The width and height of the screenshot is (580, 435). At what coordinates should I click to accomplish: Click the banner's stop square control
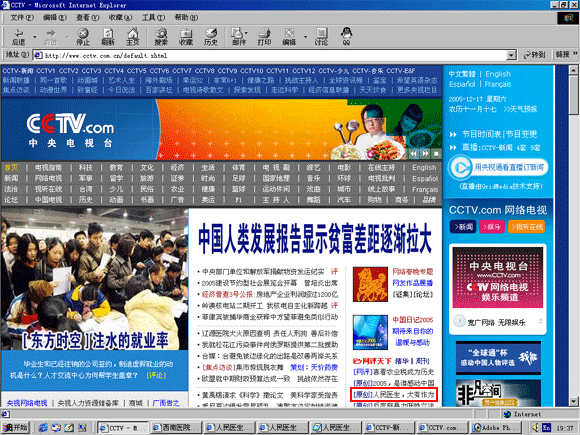tap(436, 153)
